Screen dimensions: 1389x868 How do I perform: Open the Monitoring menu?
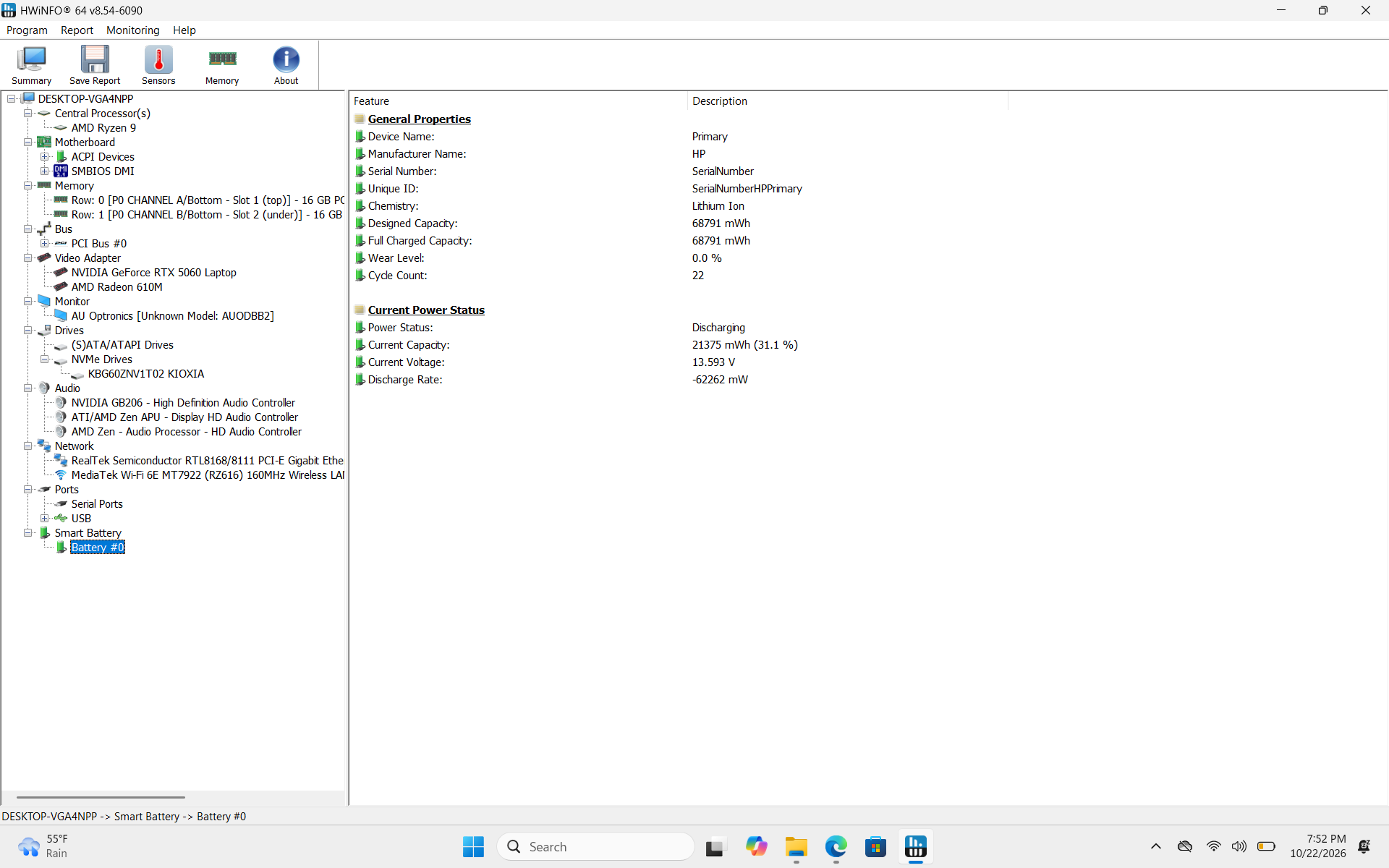(x=132, y=30)
